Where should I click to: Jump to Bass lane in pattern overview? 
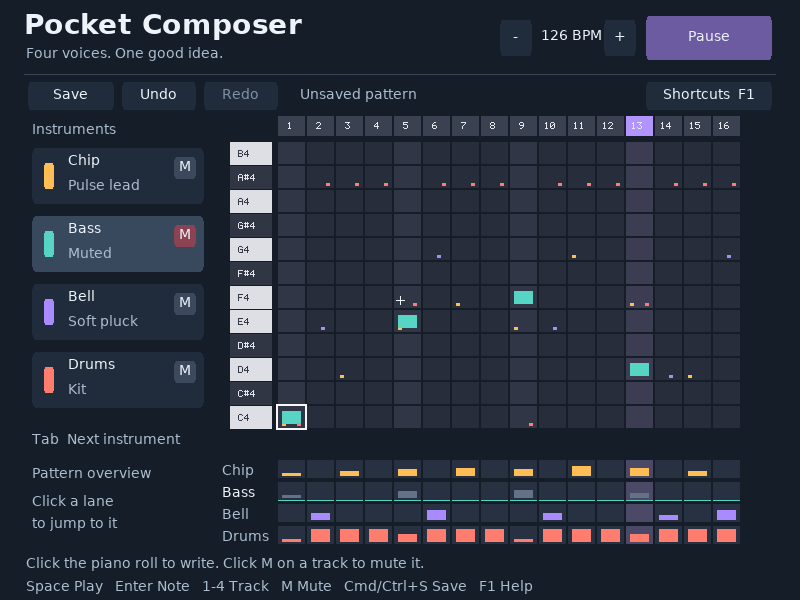[x=509, y=491]
